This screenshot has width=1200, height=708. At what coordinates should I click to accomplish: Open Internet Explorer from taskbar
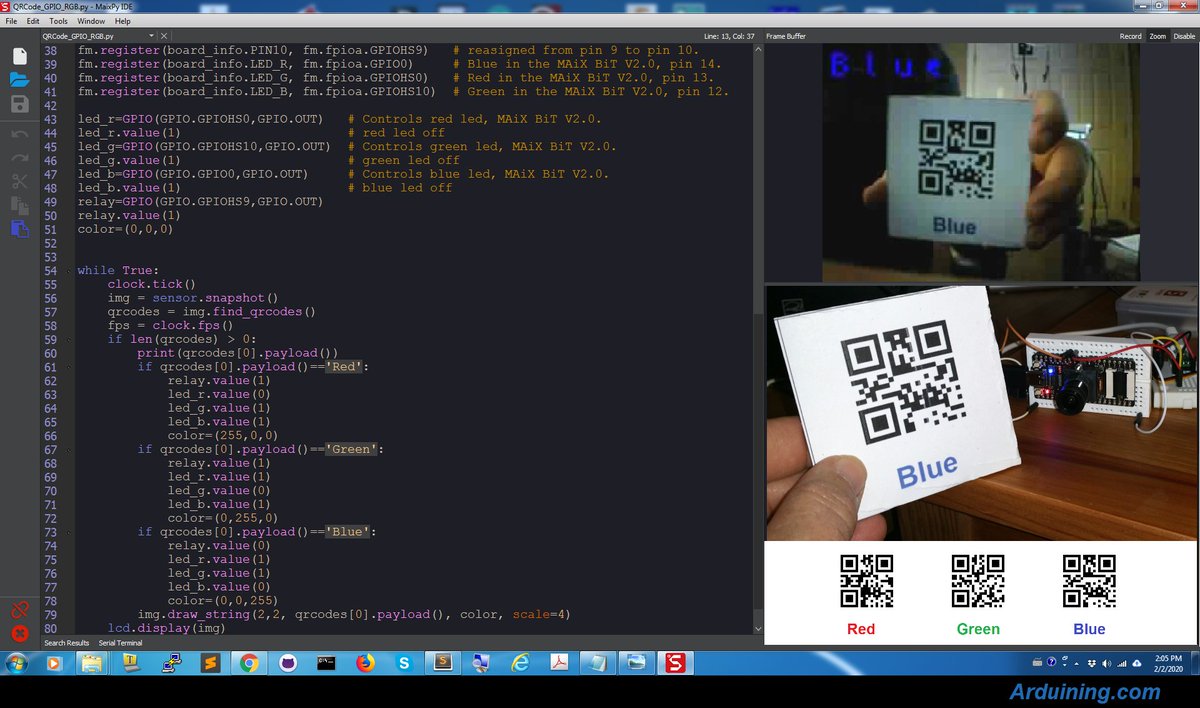coord(520,663)
